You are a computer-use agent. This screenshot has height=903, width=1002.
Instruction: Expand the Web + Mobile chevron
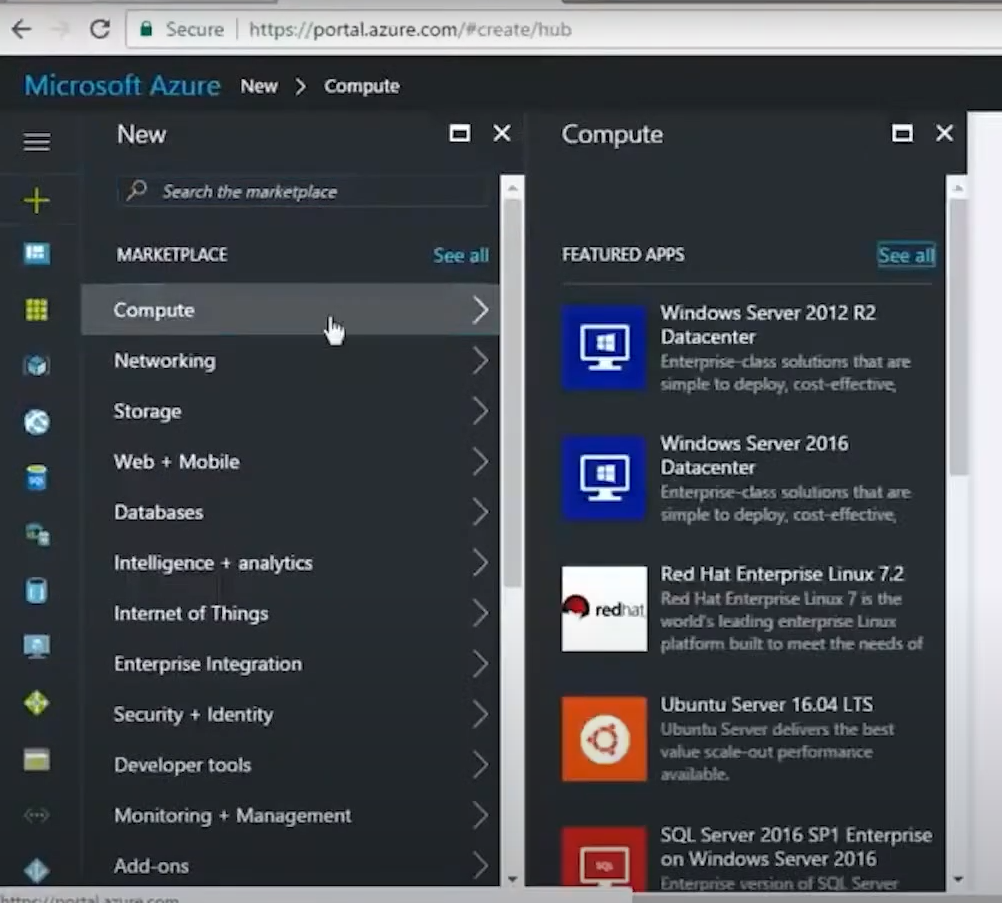pos(481,461)
